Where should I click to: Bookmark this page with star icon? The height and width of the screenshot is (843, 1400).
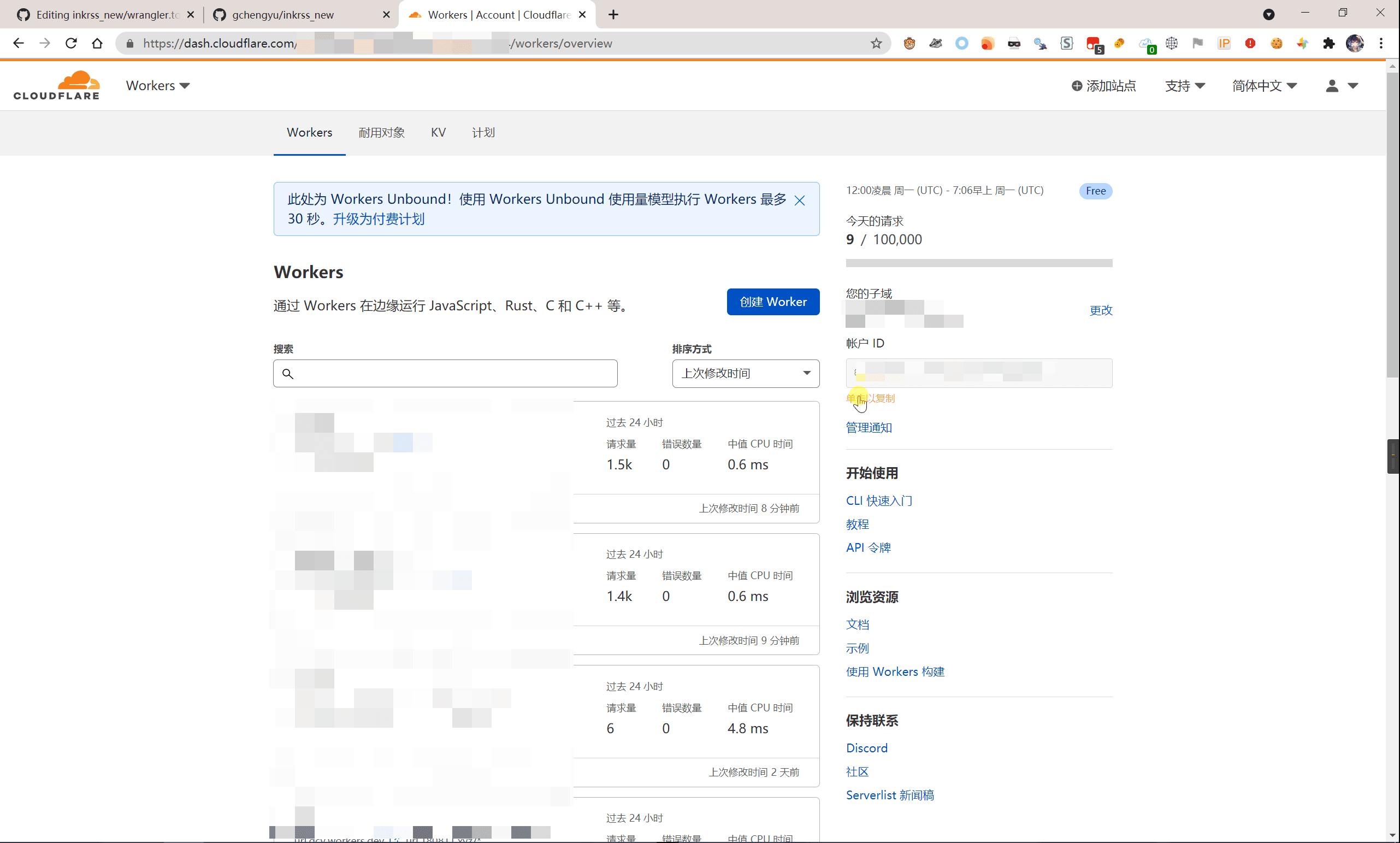coord(876,43)
